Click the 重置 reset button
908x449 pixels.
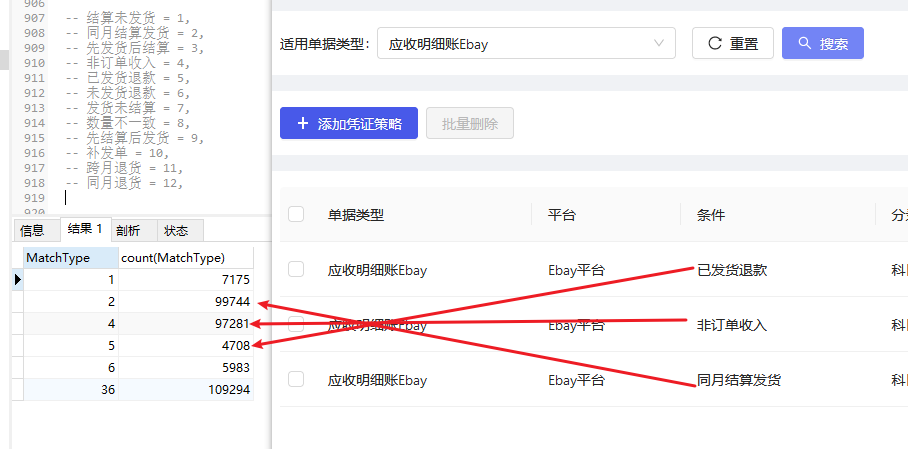(733, 43)
